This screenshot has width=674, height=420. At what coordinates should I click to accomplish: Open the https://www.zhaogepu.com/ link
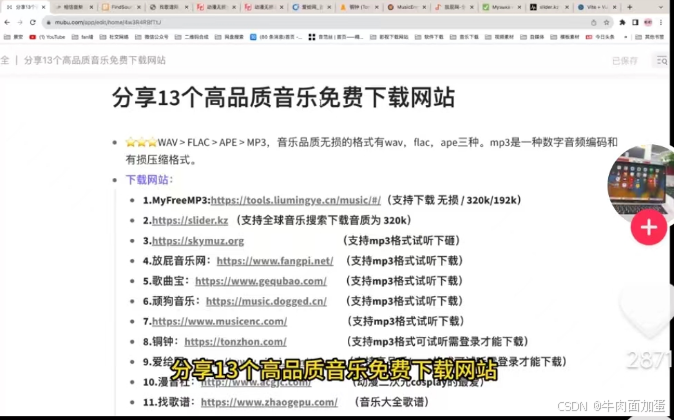270,402
